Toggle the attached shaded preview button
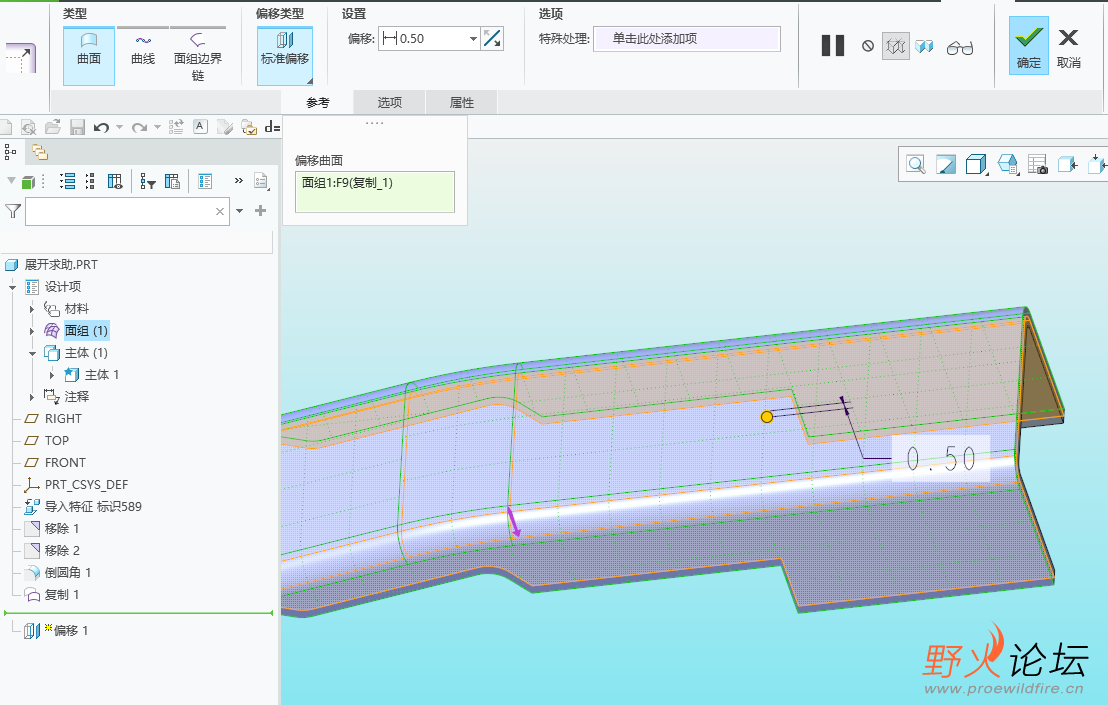The height and width of the screenshot is (705, 1108). [925, 46]
